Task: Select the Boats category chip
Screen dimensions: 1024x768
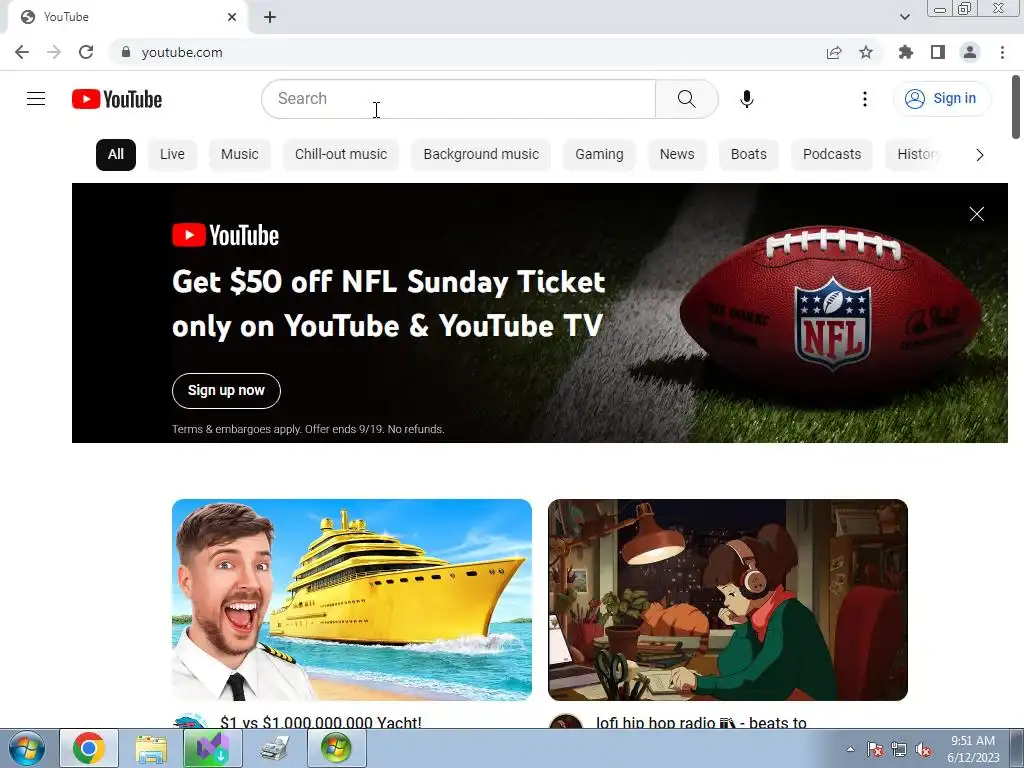Action: 748,155
